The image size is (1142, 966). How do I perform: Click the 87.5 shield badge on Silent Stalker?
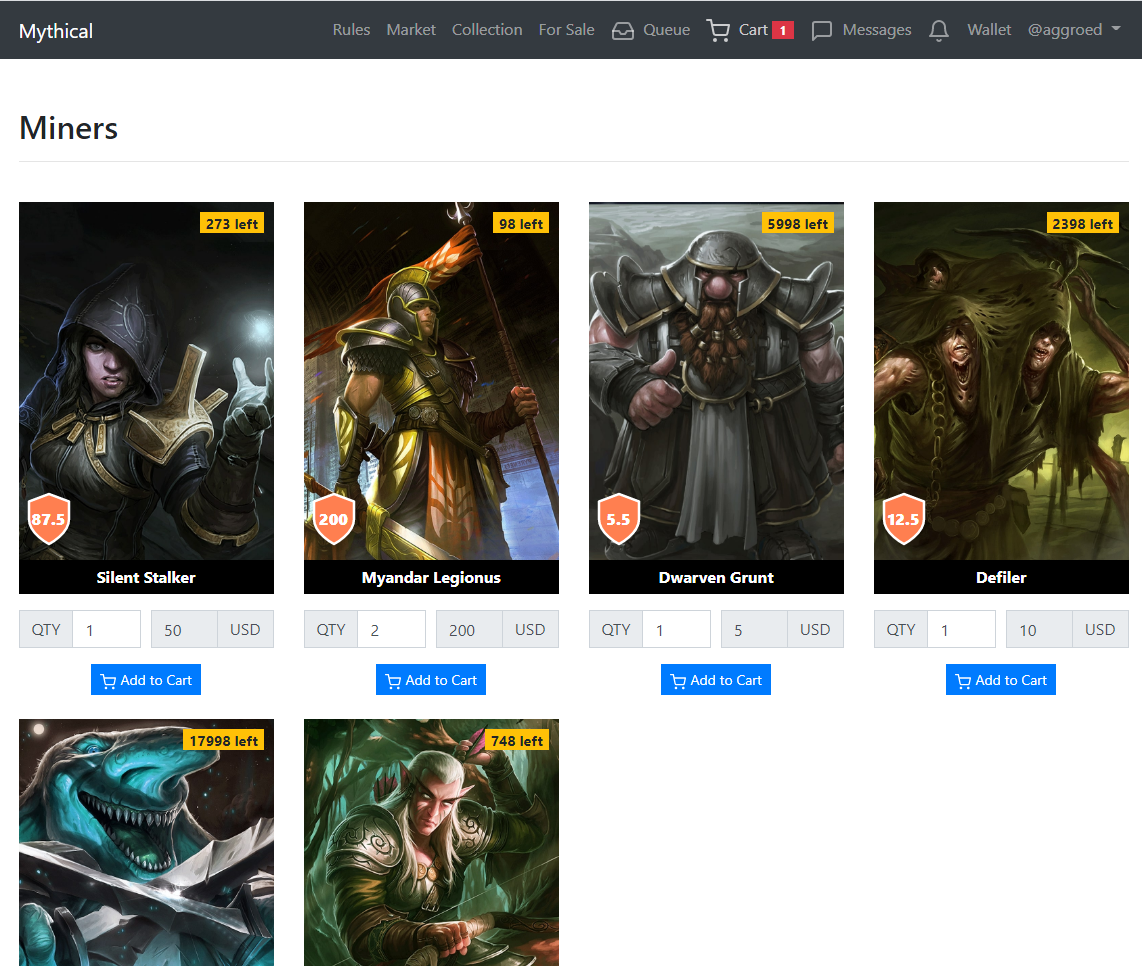point(48,519)
